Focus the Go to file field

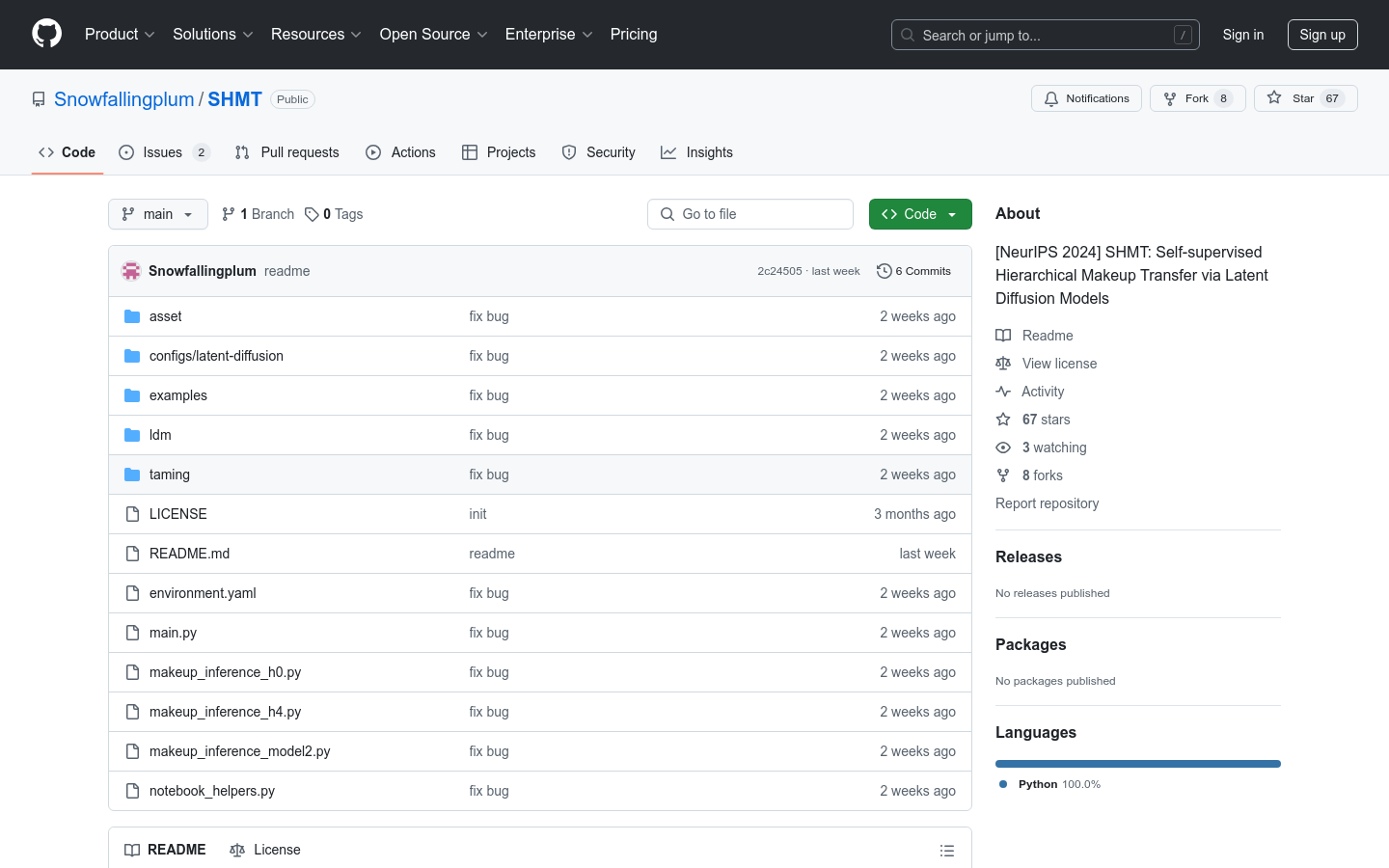point(750,214)
